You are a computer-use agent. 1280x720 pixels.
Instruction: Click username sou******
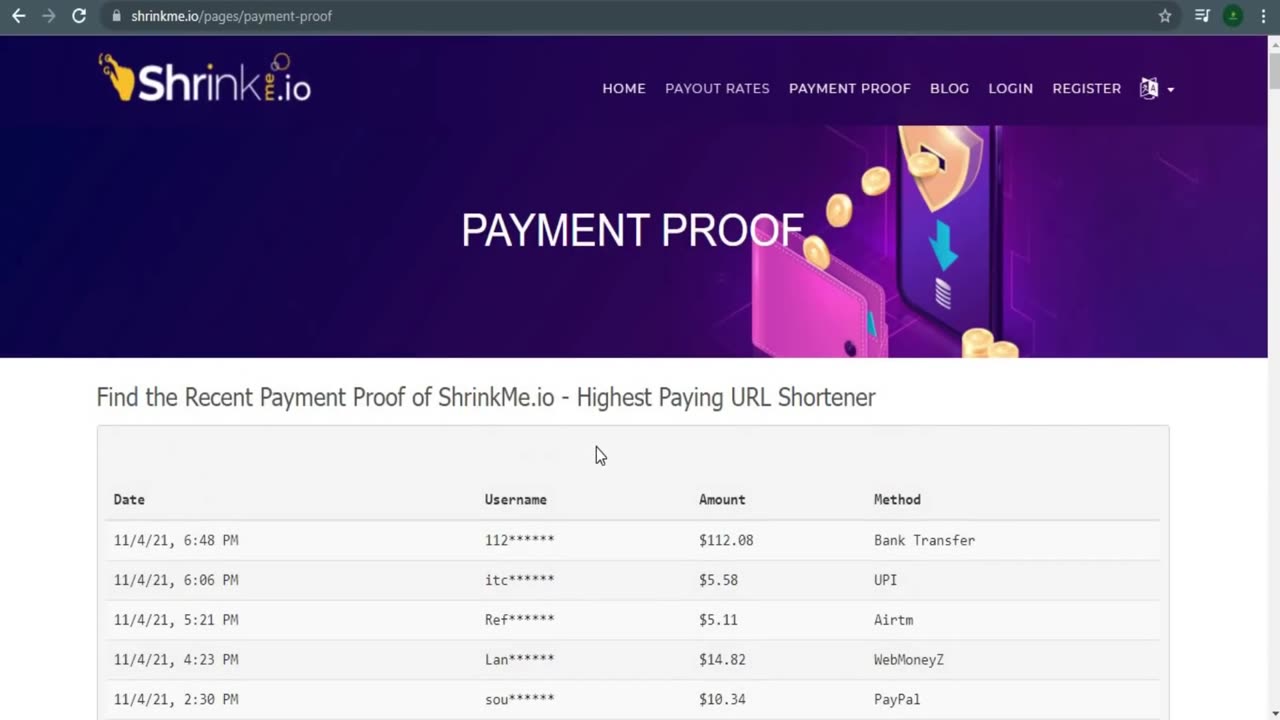tap(519, 700)
